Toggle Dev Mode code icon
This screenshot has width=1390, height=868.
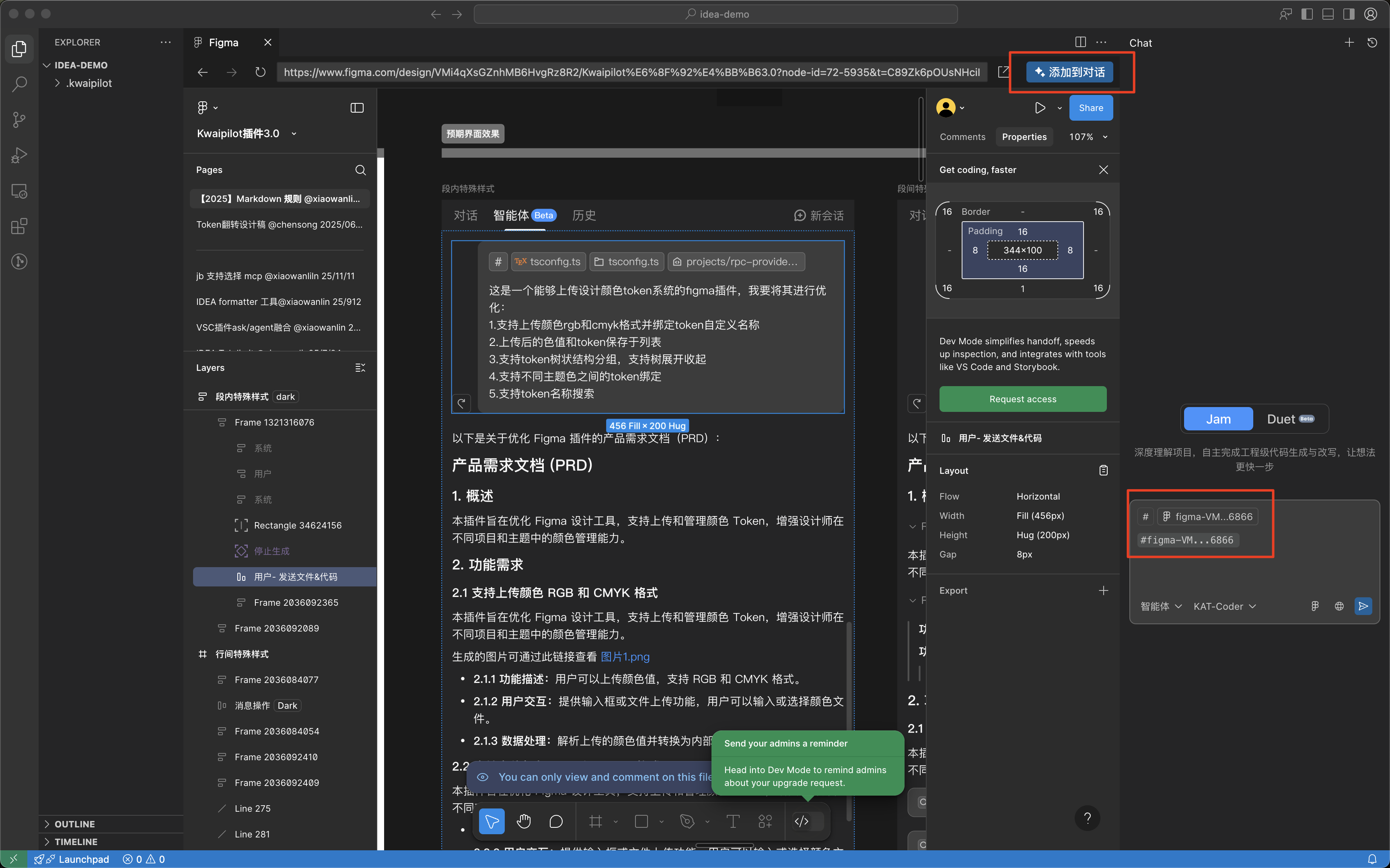pyautogui.click(x=802, y=821)
